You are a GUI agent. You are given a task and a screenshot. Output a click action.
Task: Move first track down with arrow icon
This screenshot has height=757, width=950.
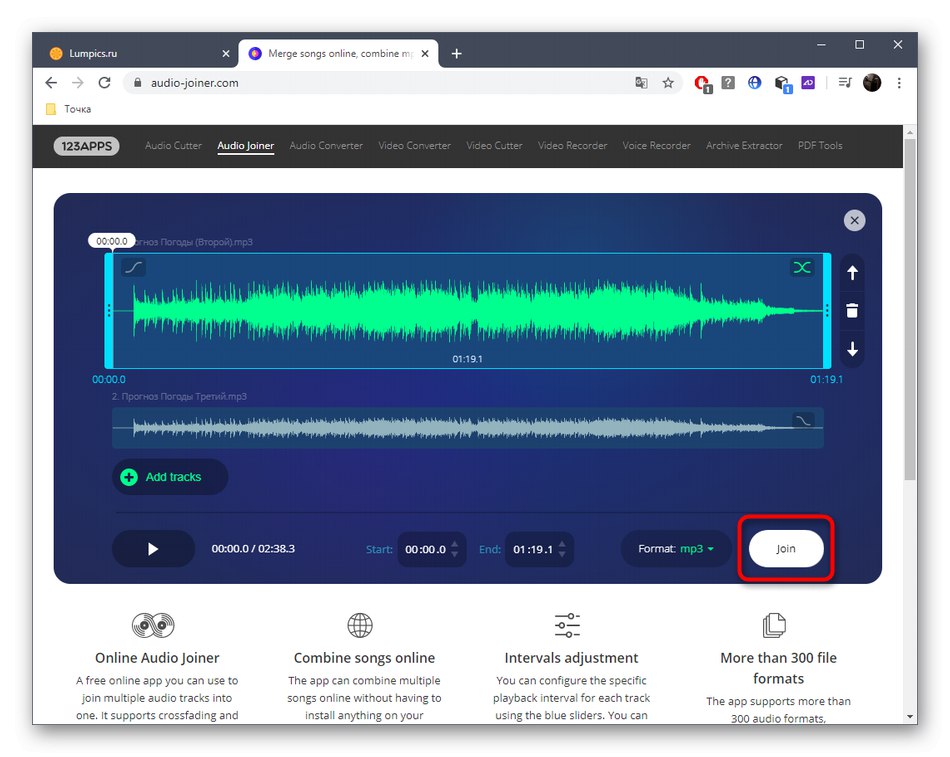(852, 349)
